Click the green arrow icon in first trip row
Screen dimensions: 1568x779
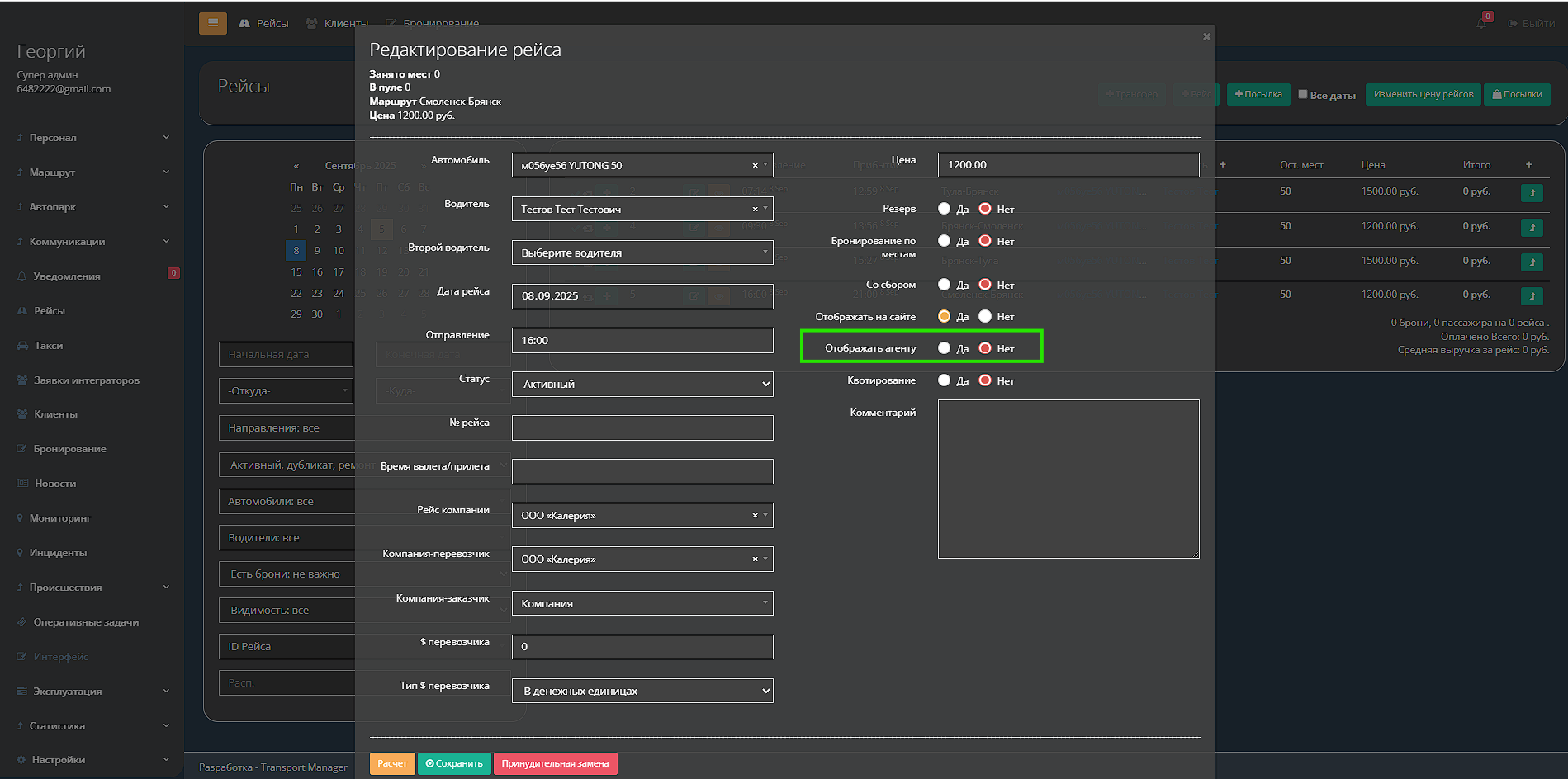coord(1532,192)
